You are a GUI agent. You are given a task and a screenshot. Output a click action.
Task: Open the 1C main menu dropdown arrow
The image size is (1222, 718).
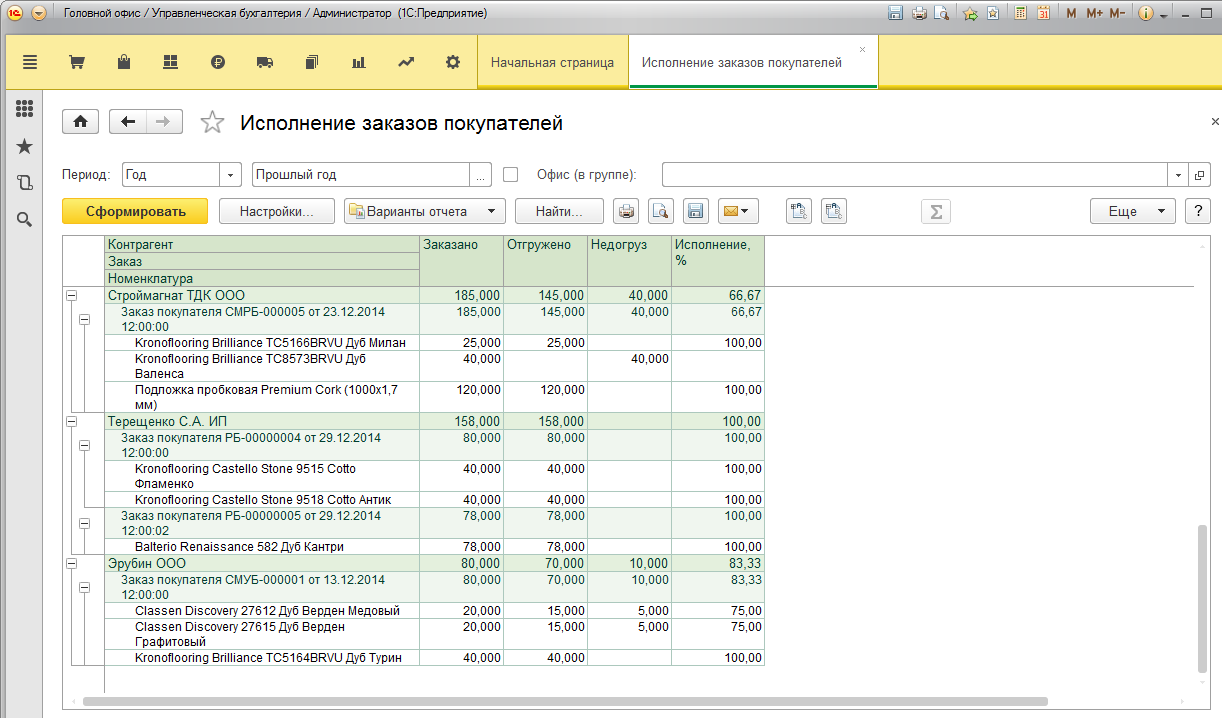(x=39, y=14)
